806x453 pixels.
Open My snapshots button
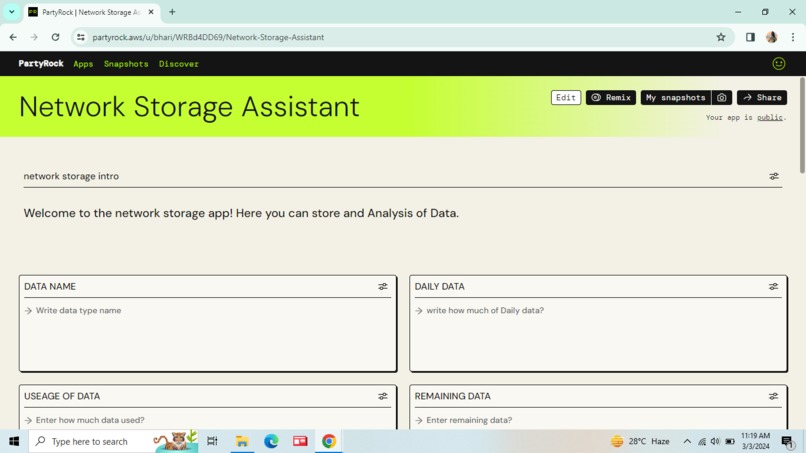pyautogui.click(x=675, y=98)
